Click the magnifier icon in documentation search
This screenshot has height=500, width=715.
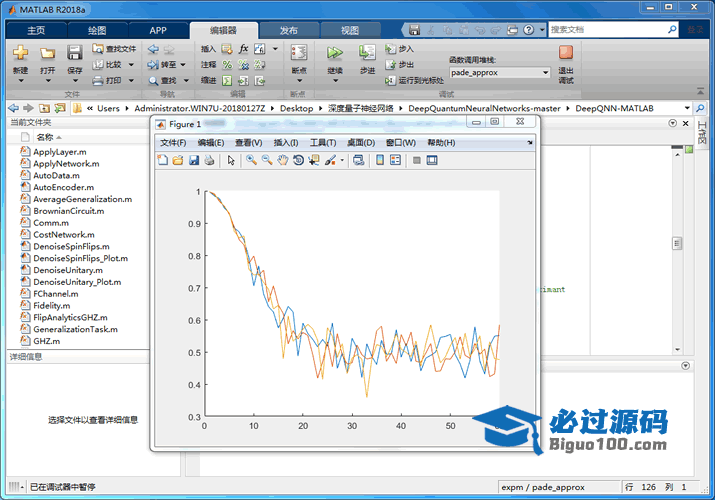[x=672, y=30]
